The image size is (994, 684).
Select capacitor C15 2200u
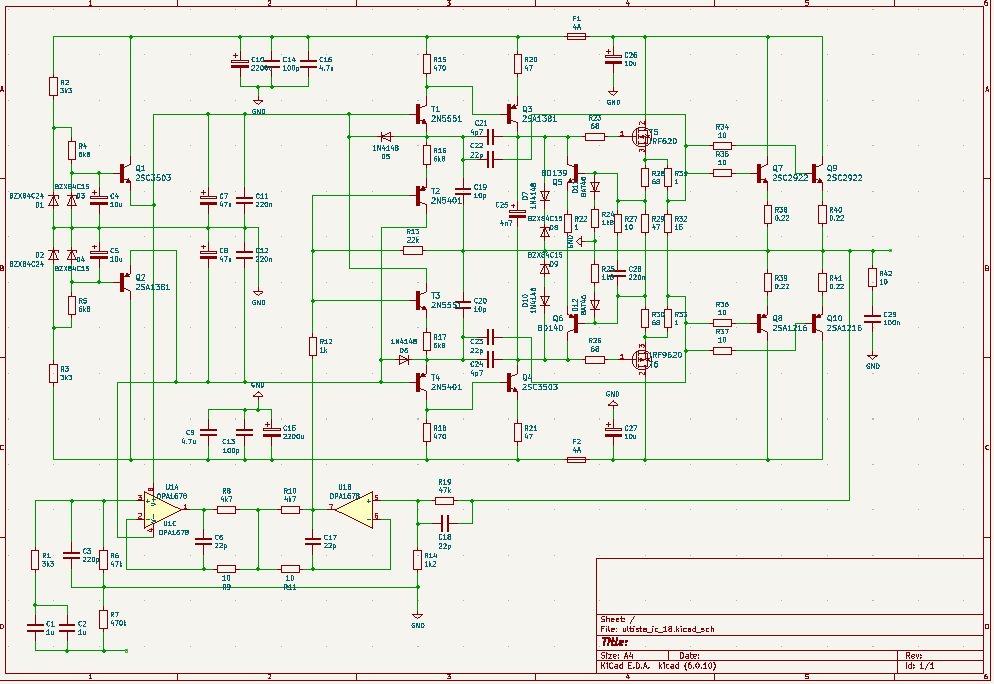click(271, 432)
